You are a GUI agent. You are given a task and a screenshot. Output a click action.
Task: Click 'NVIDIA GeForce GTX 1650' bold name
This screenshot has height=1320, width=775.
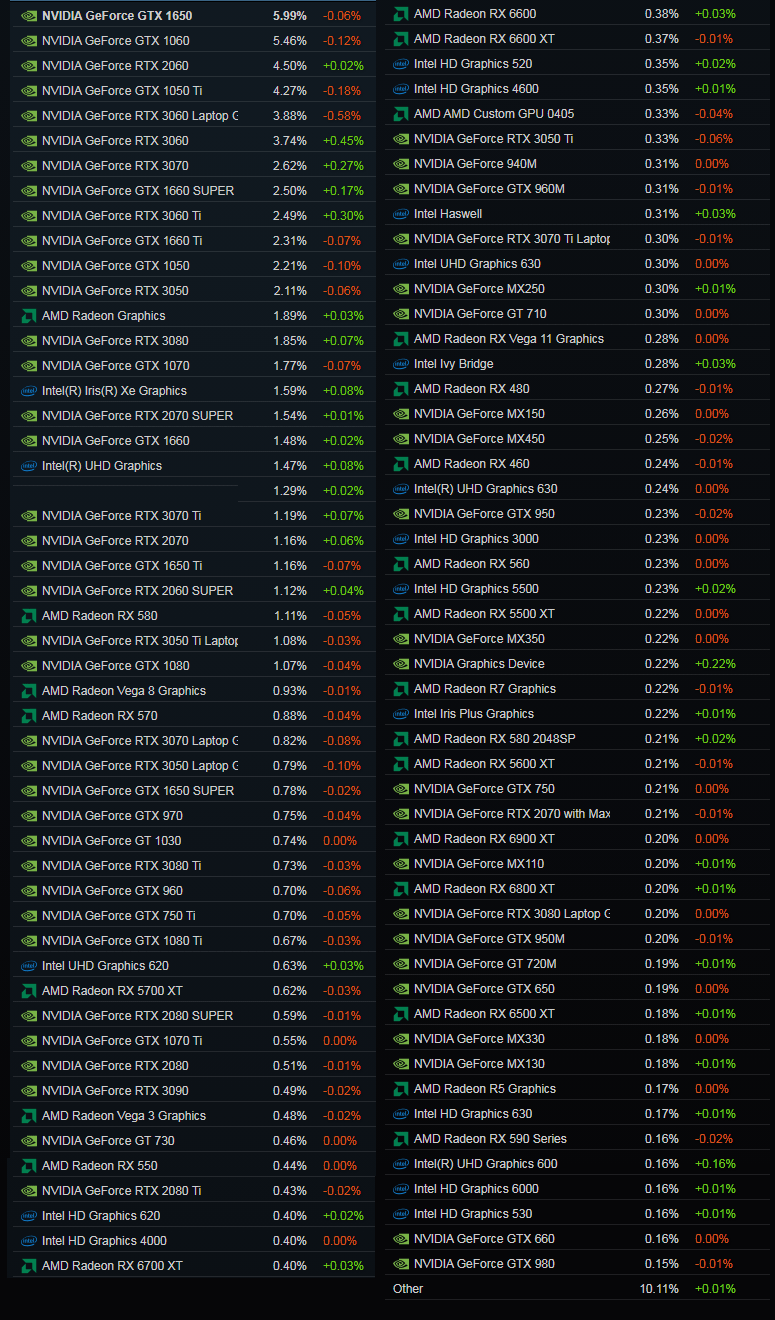coord(117,16)
